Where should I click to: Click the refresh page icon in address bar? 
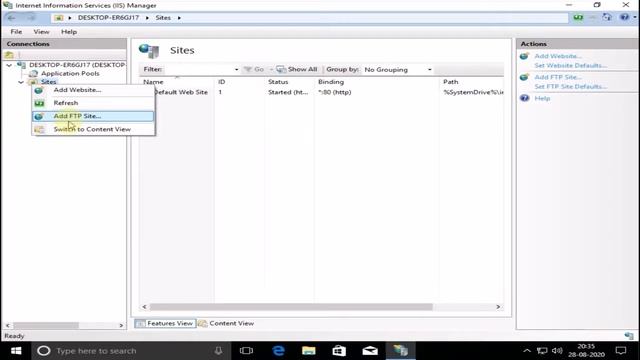pos(578,18)
